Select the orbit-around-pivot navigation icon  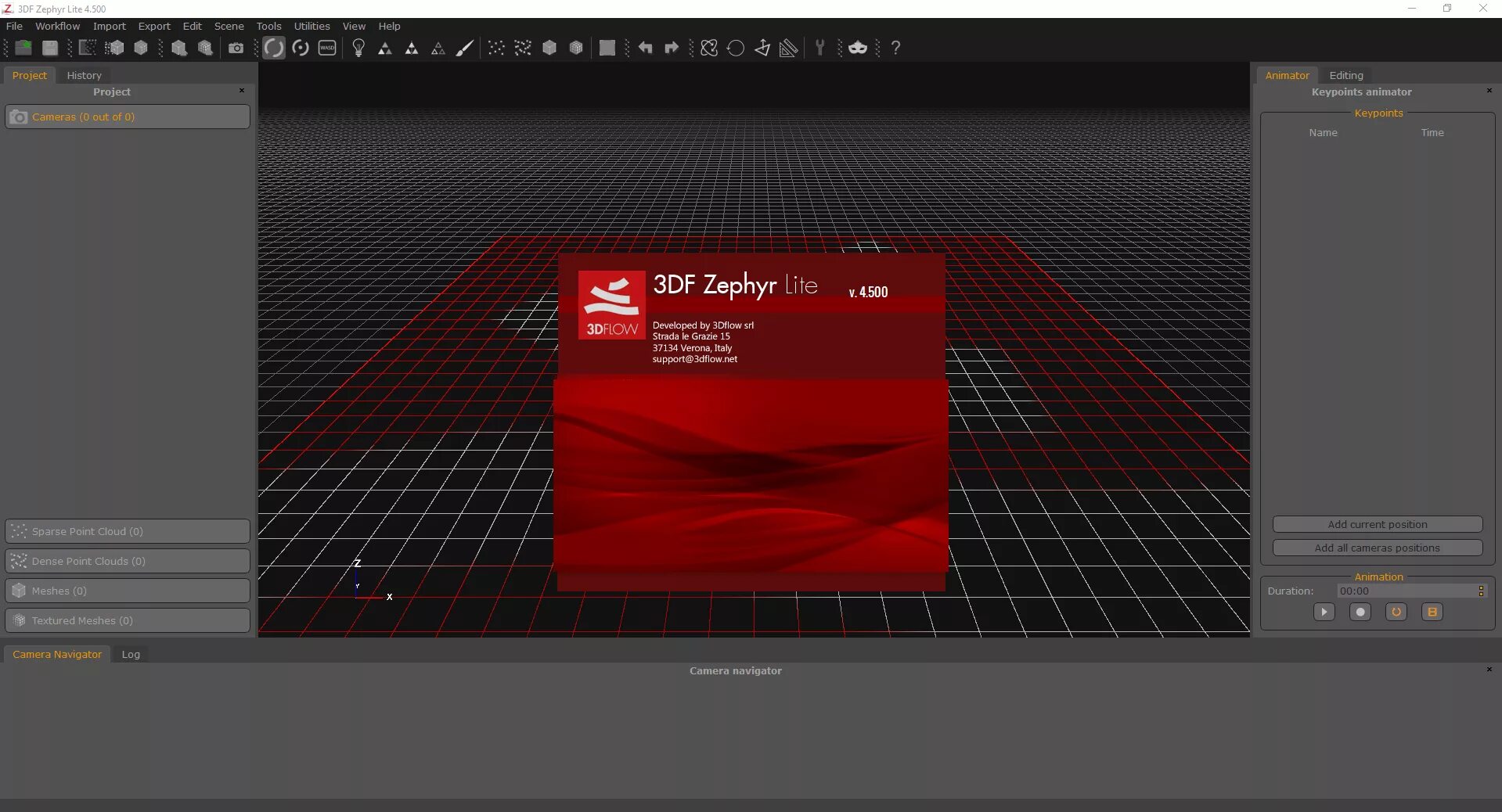pyautogui.click(x=301, y=48)
